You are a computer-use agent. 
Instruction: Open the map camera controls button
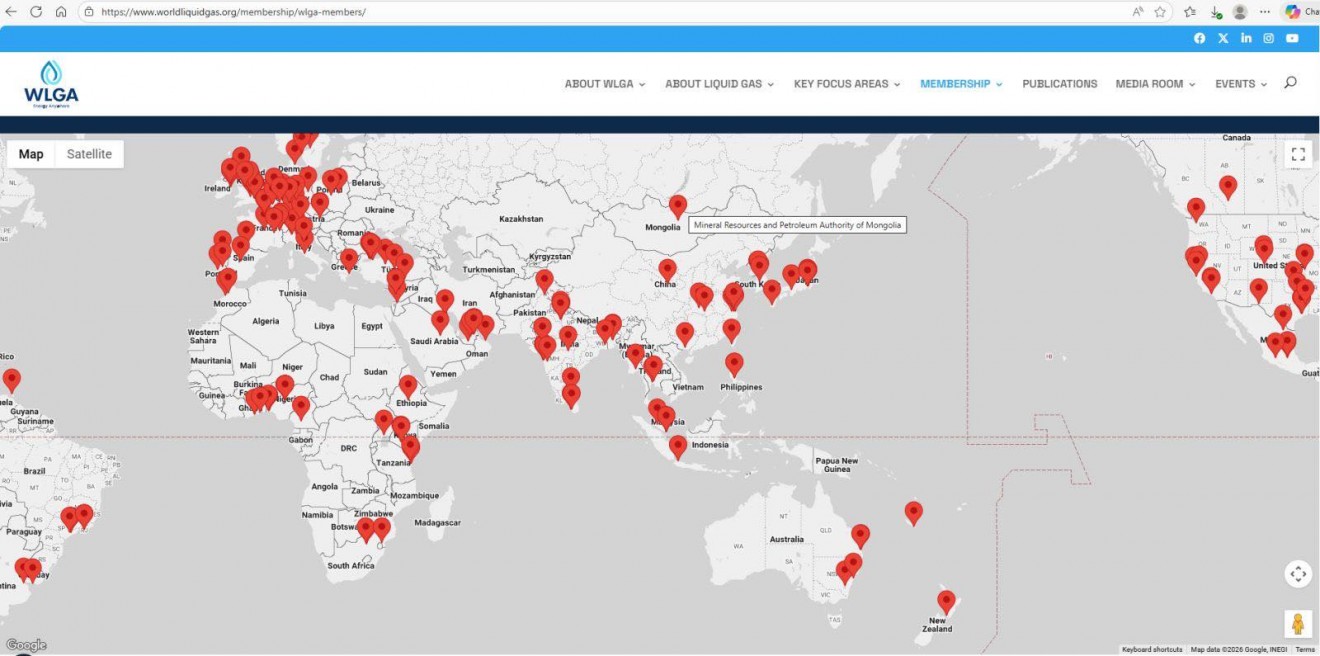click(1298, 574)
